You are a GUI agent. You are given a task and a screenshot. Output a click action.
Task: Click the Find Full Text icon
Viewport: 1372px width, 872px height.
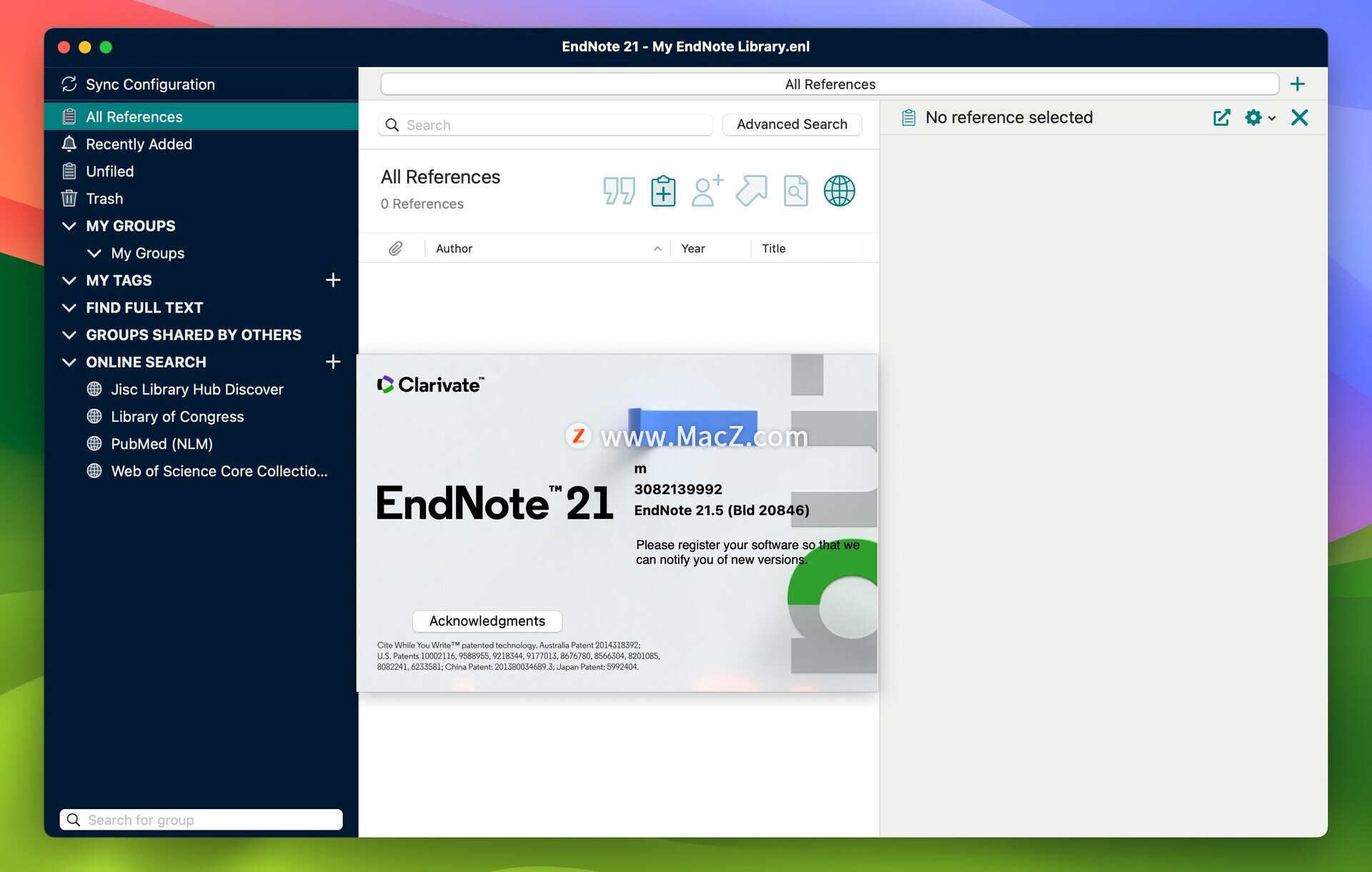coord(795,191)
